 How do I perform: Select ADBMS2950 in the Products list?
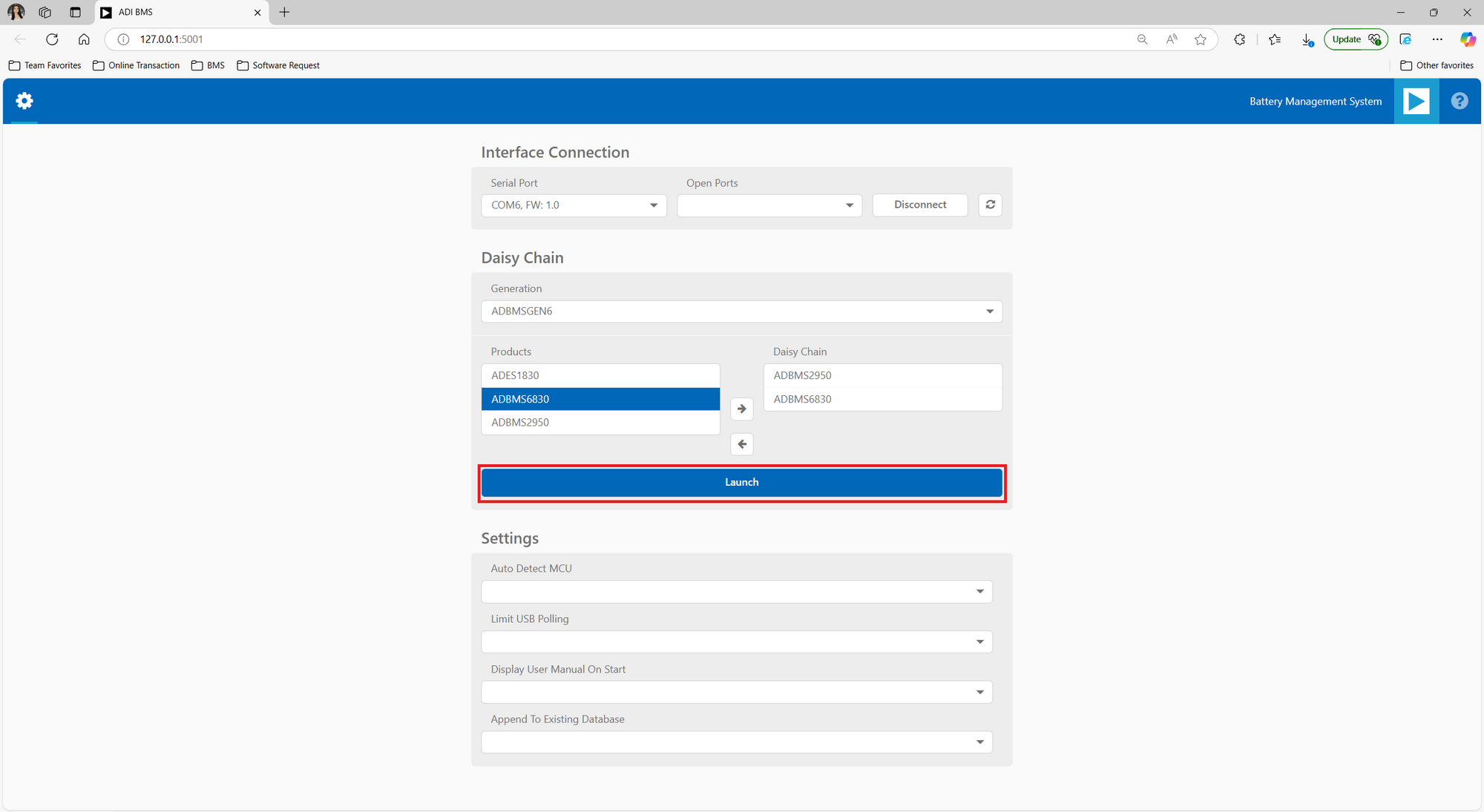(x=600, y=423)
